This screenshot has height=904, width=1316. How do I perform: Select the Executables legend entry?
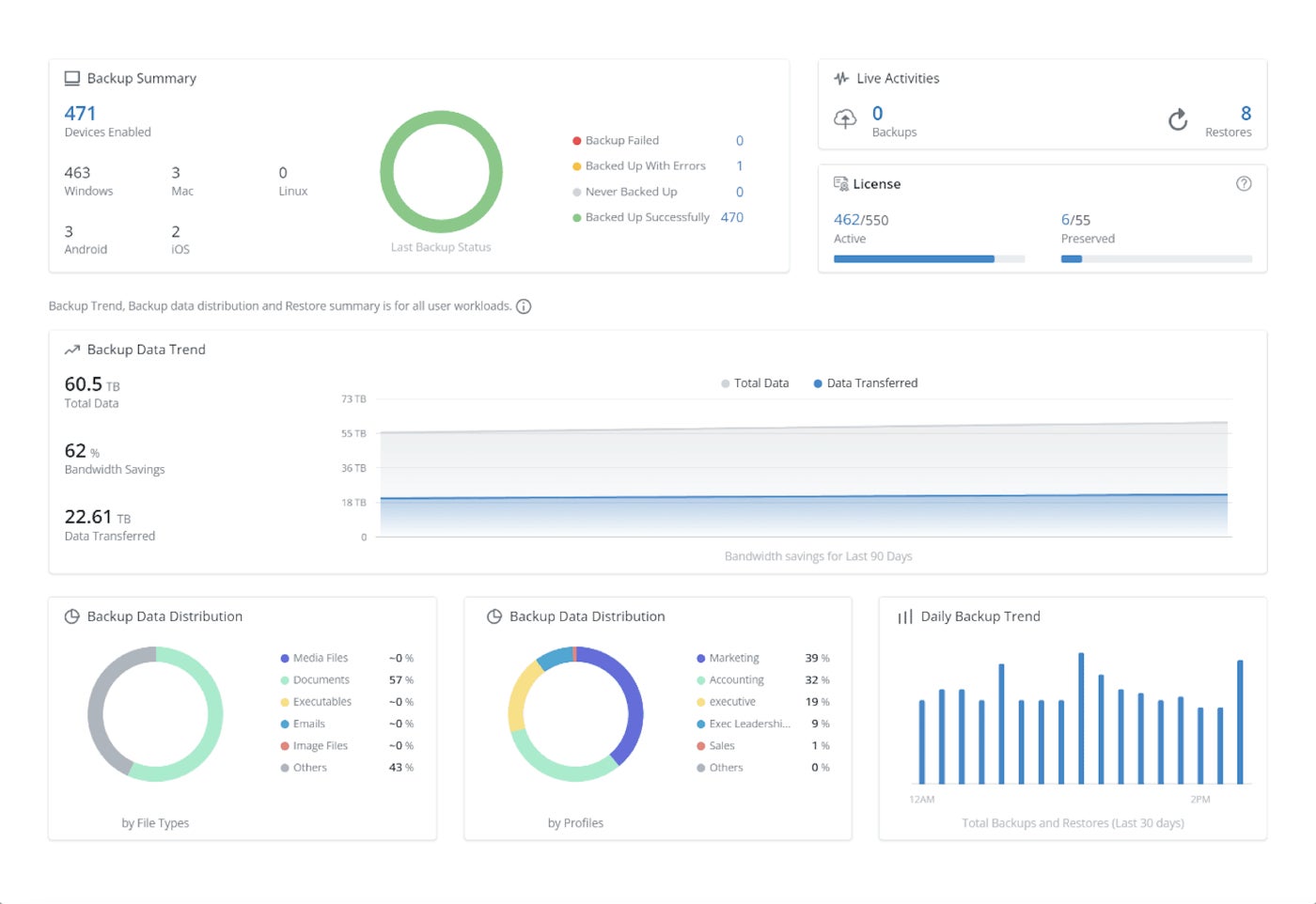pyautogui.click(x=347, y=702)
